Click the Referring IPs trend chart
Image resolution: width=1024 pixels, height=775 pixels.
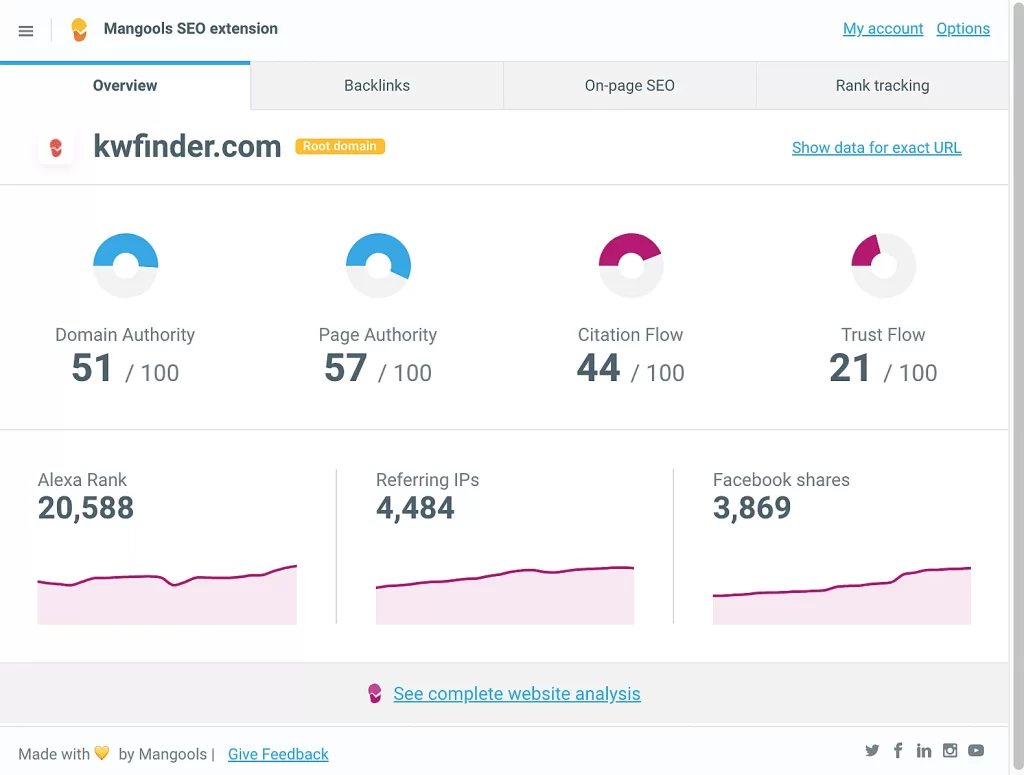[x=505, y=595]
